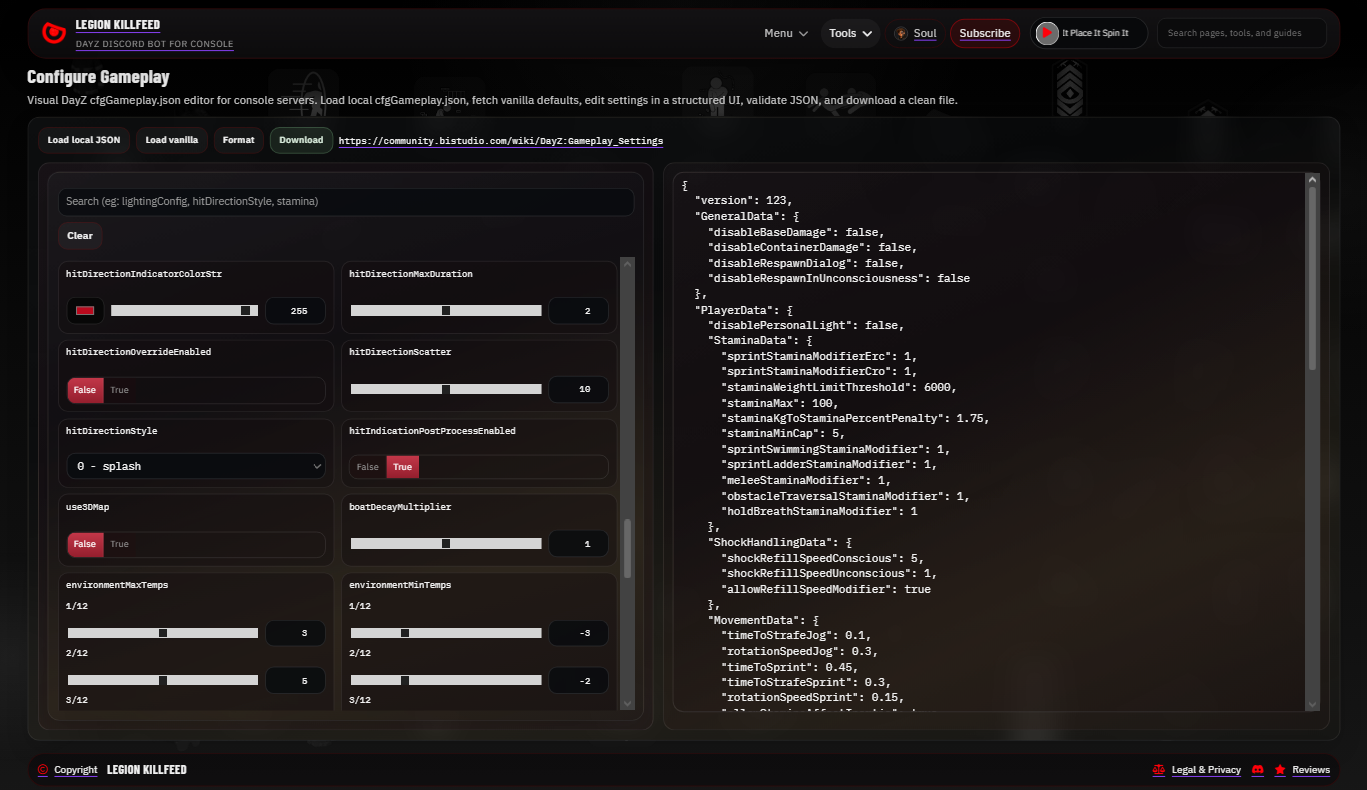Click the "allowRefillSpeedModifier": true line
The height and width of the screenshot is (790, 1367).
pos(825,589)
